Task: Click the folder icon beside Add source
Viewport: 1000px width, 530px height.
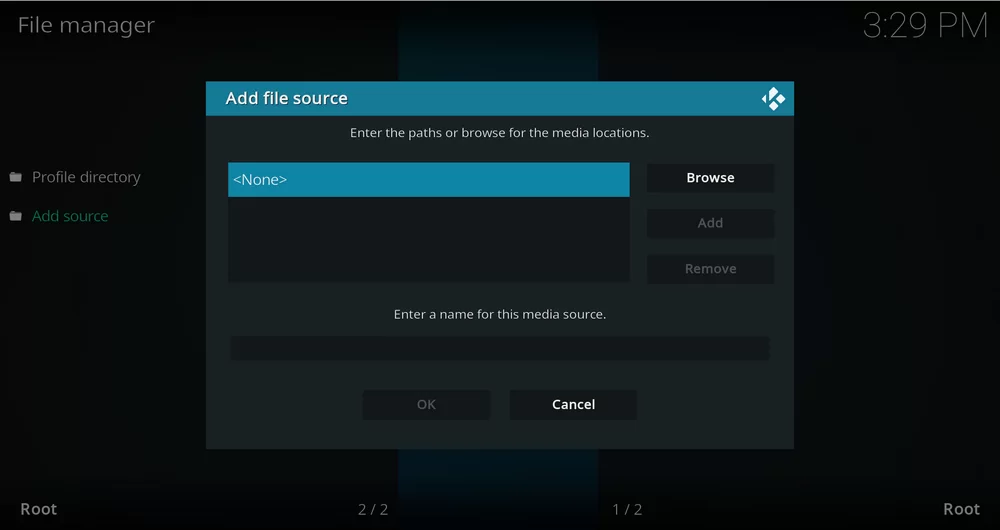Action: 16,216
